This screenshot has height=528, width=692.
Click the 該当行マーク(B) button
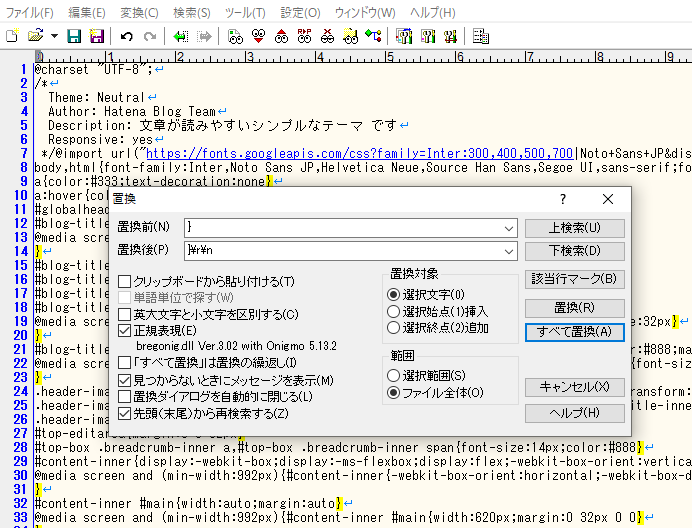tap(575, 279)
